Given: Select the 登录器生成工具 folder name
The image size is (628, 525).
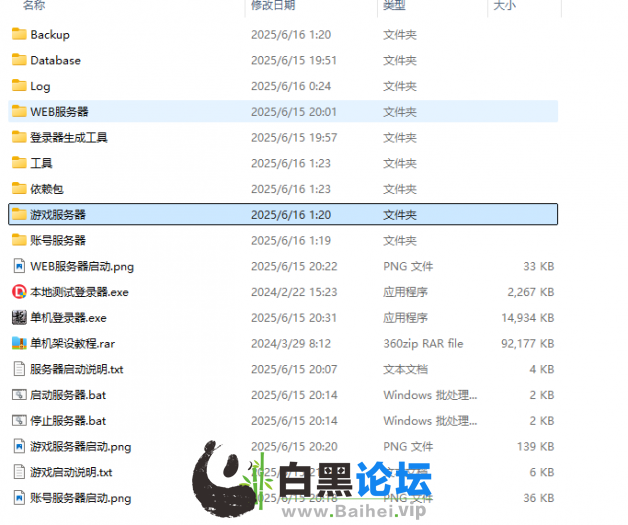Looking at the screenshot, I should [x=69, y=137].
